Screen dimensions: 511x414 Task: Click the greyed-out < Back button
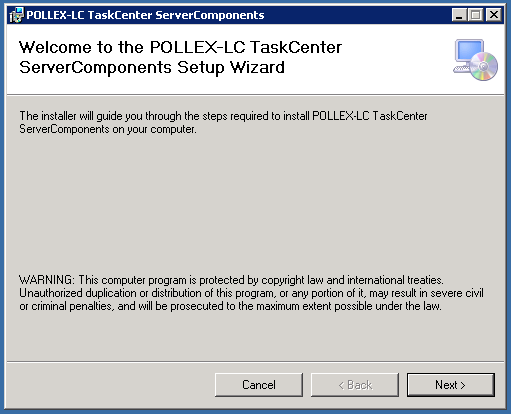click(x=355, y=385)
